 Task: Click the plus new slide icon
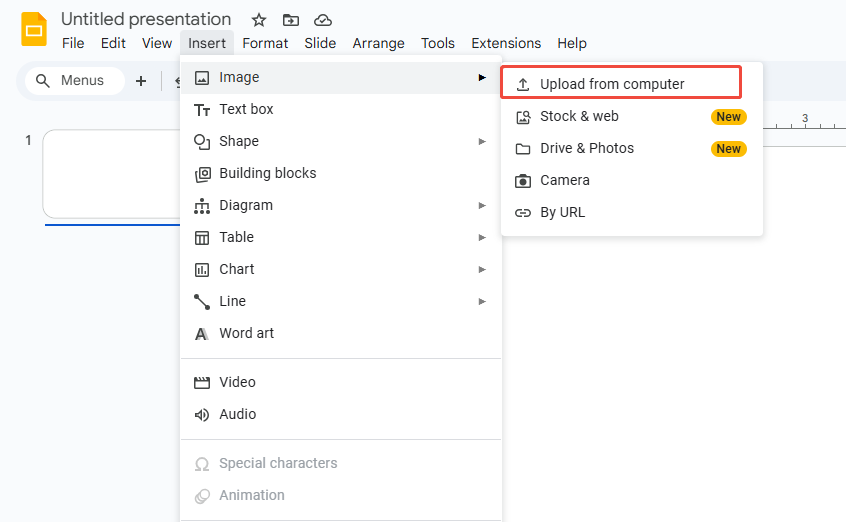[x=141, y=81]
